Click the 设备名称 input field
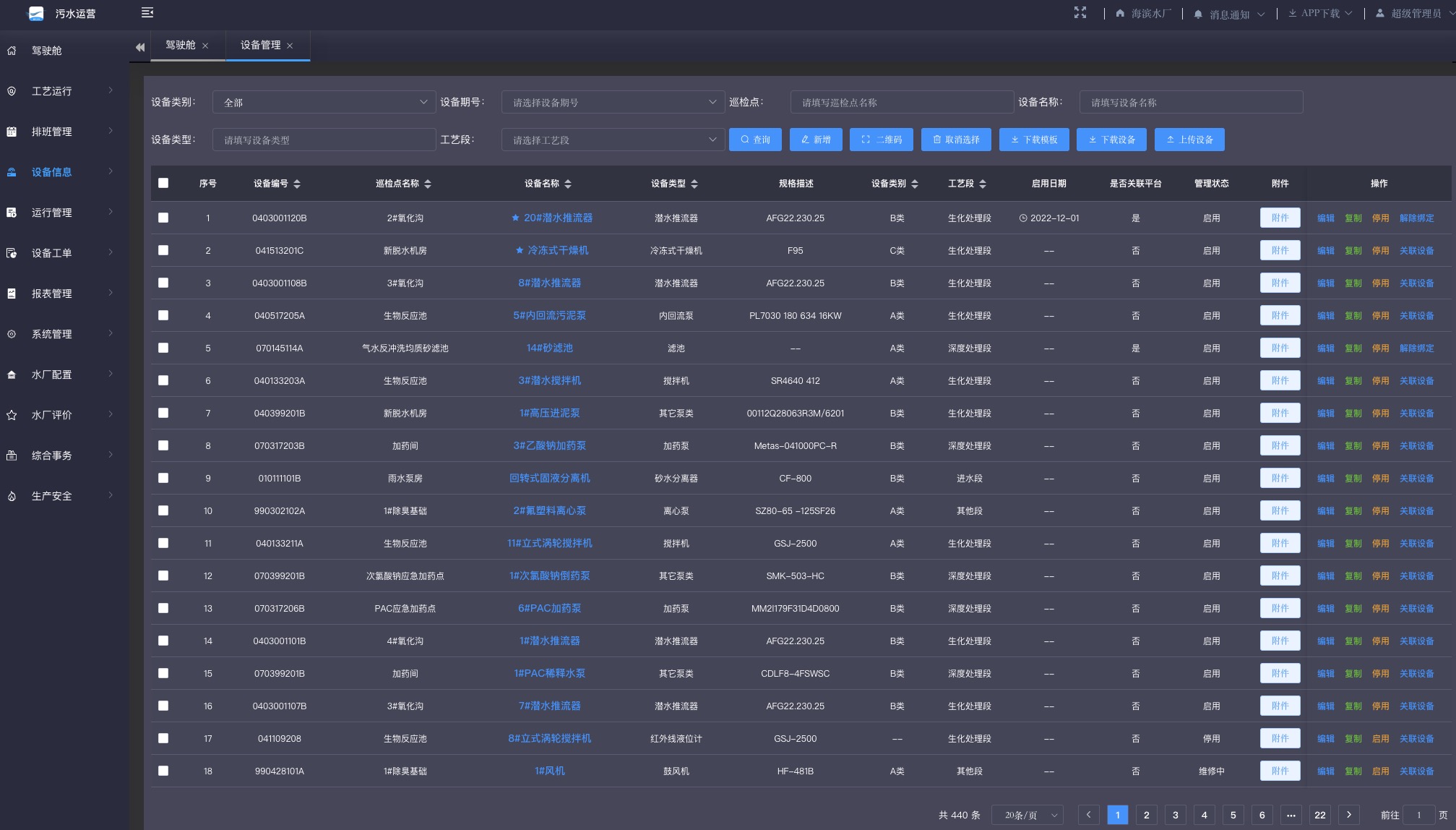This screenshot has width=1456, height=830. click(1191, 102)
